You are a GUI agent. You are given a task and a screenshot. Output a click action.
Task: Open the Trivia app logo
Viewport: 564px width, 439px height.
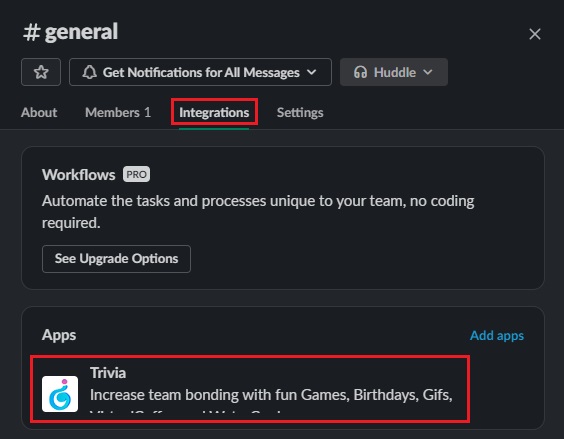click(x=60, y=394)
